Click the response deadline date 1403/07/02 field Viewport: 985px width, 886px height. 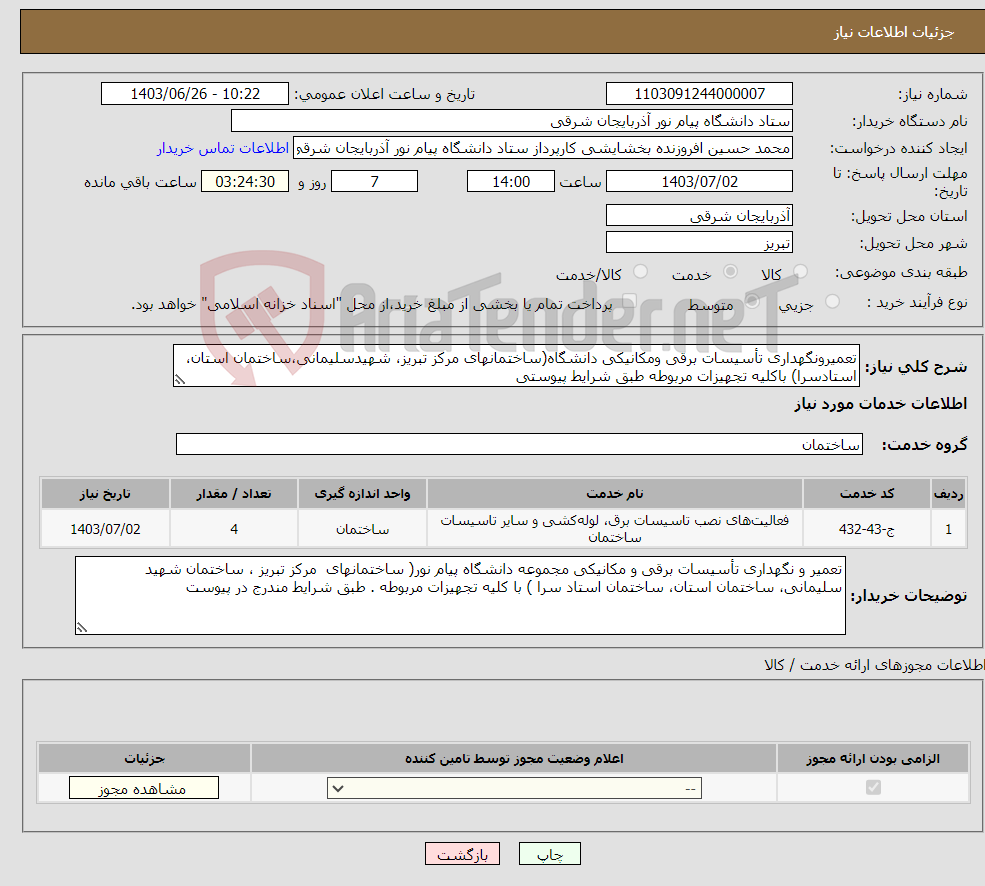[x=699, y=182]
